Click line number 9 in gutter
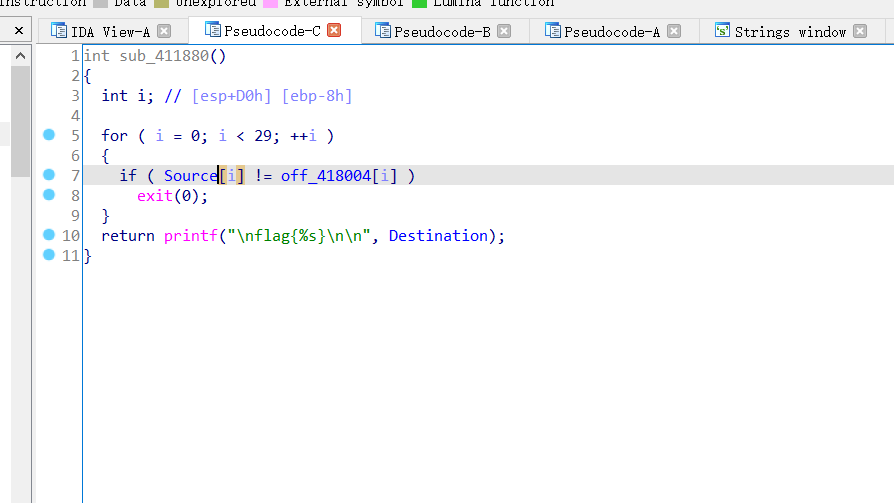This screenshot has height=503, width=894. (75, 216)
